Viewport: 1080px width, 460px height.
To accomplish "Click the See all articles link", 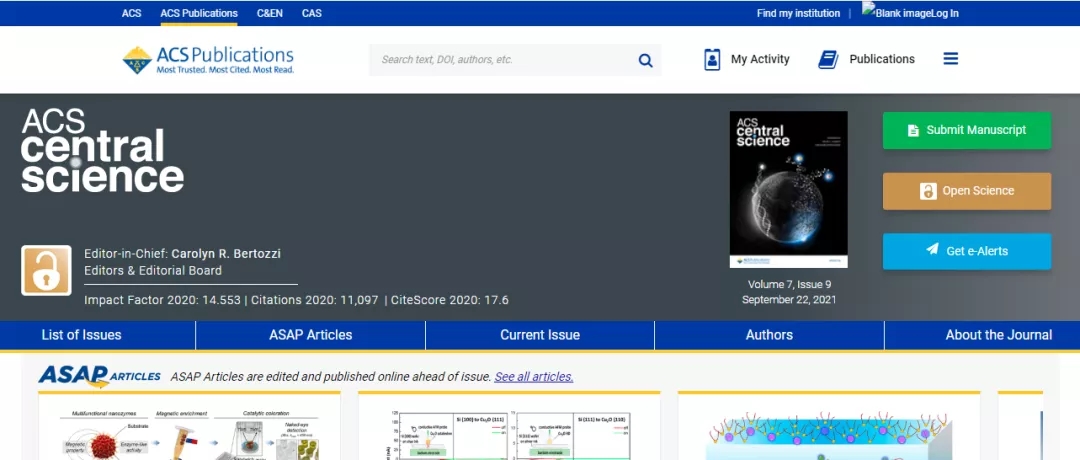I will [x=533, y=377].
